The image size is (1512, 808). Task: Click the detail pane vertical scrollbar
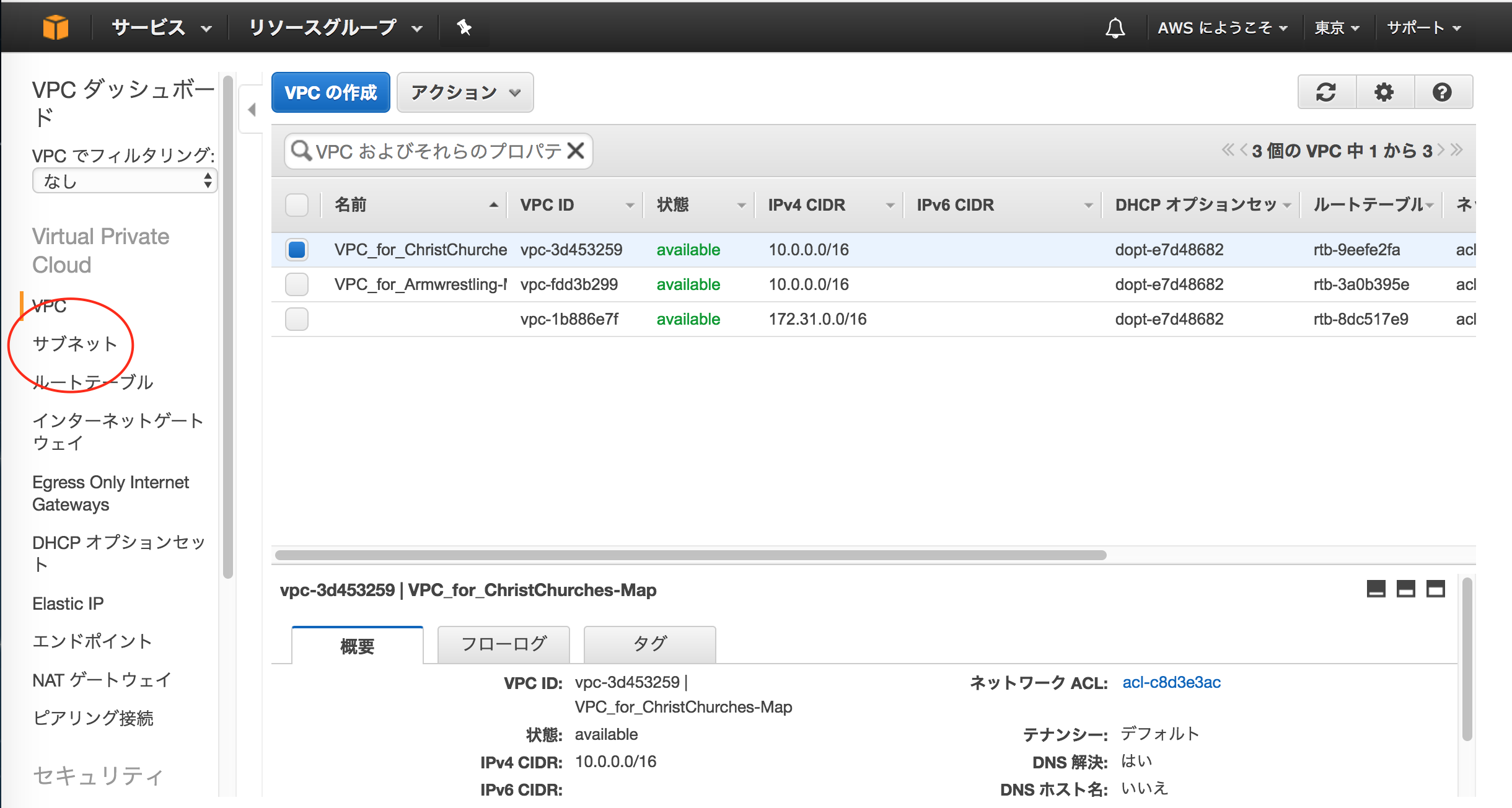1467,659
